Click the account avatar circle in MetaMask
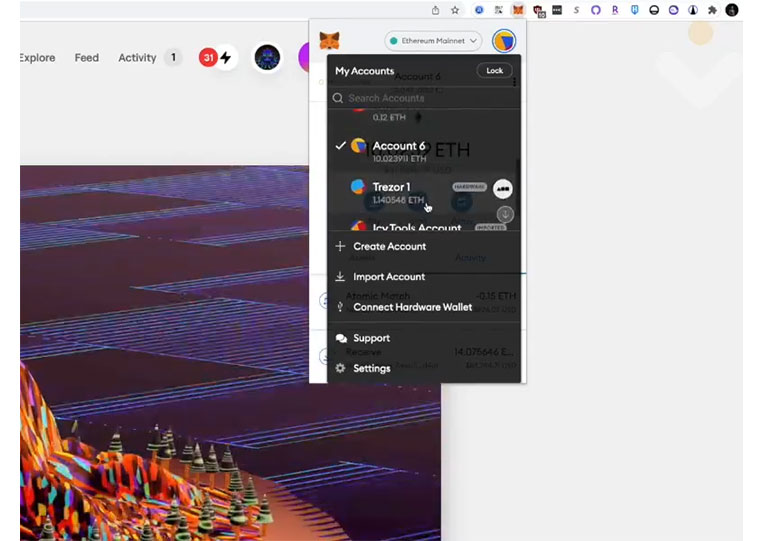Image resolution: width=763 pixels, height=541 pixels. click(504, 41)
